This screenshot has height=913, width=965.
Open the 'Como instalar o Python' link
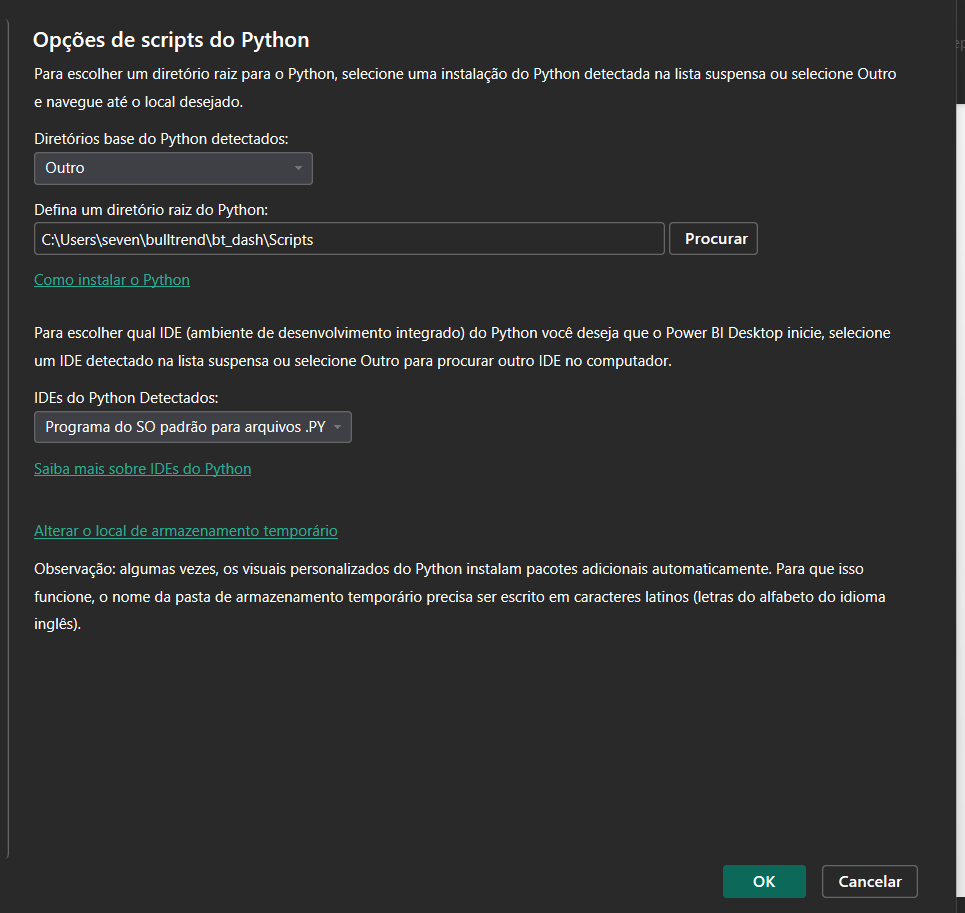111,280
